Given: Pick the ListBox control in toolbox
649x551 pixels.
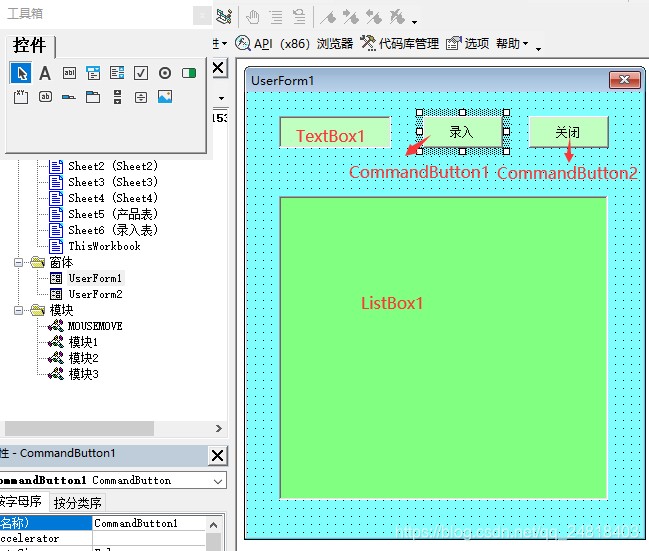Looking at the screenshot, I should [x=117, y=73].
